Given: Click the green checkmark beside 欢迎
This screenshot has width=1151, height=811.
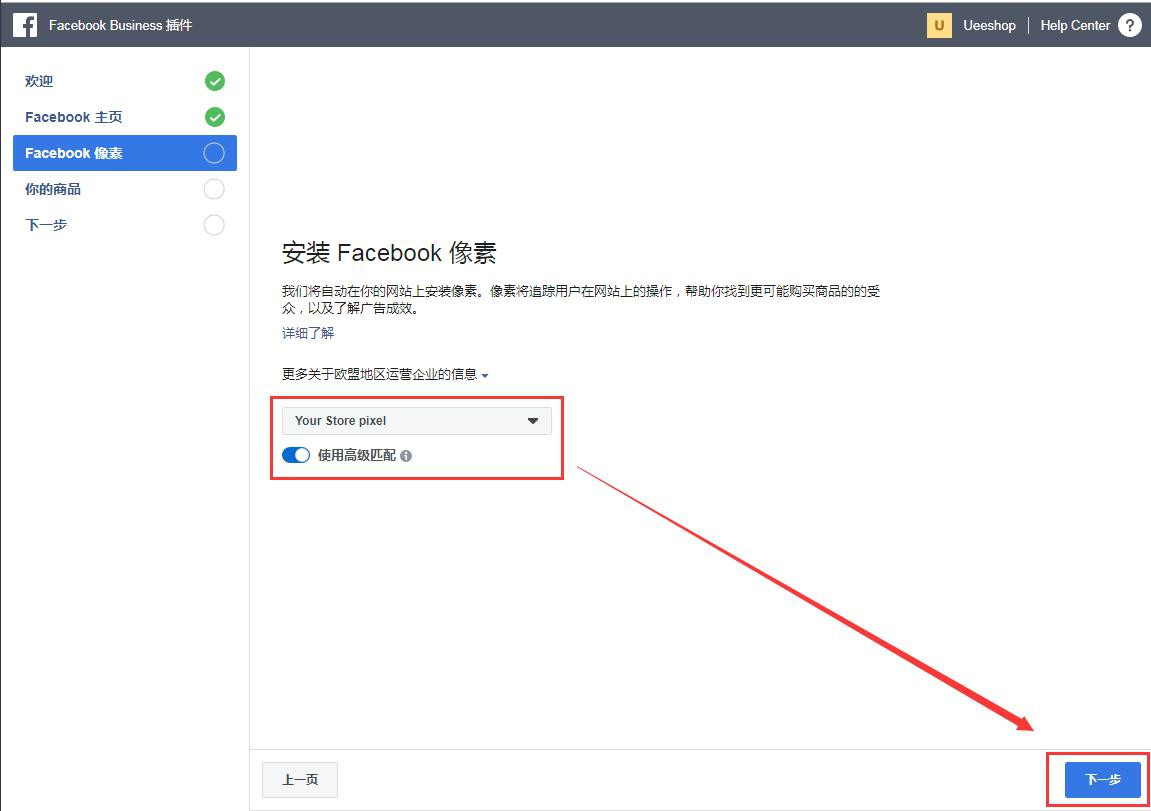Looking at the screenshot, I should [214, 81].
